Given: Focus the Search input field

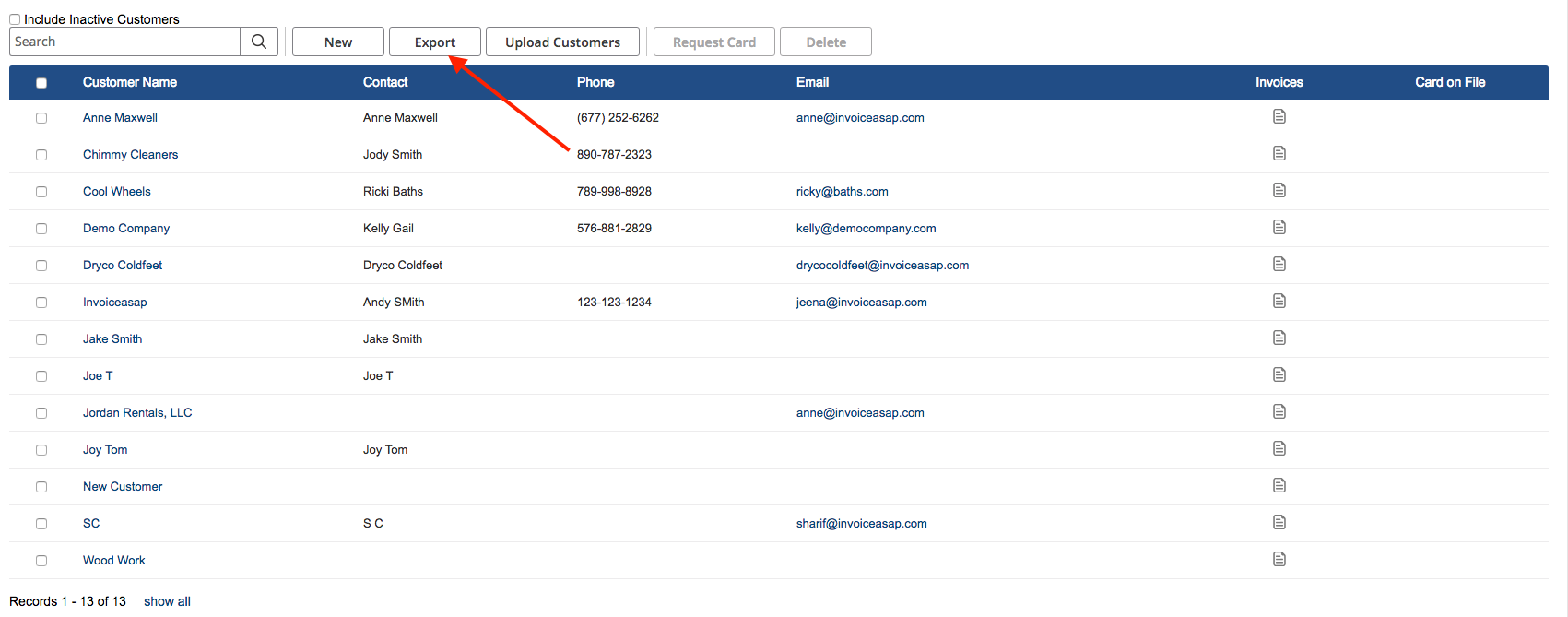Looking at the screenshot, I should [124, 42].
